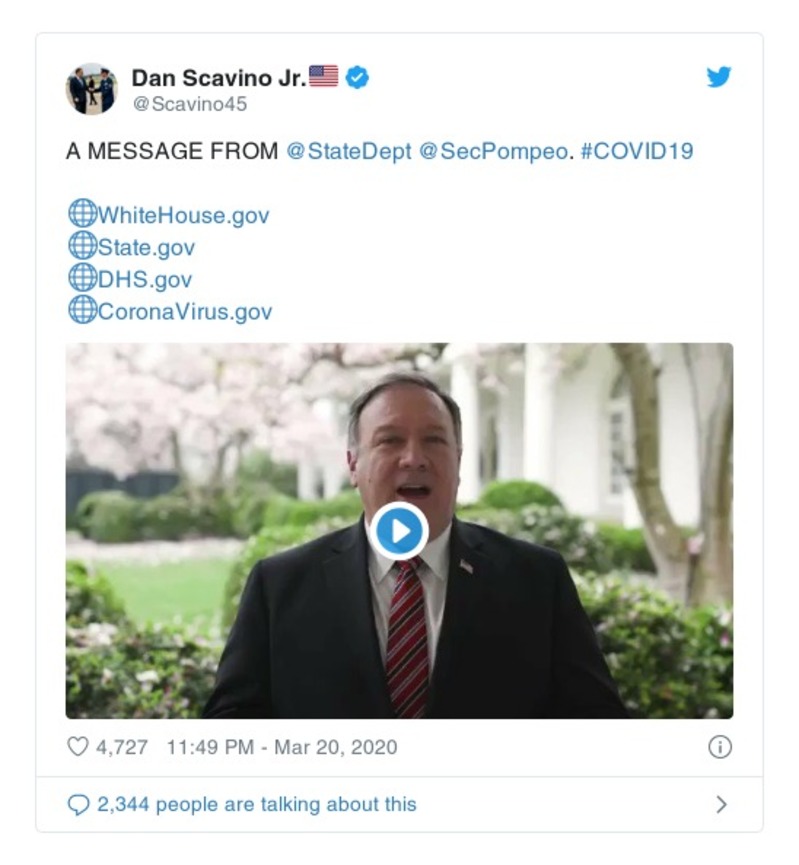Open the profile avatar picture
Image resolution: width=799 pixels, height=865 pixels.
pos(92,89)
